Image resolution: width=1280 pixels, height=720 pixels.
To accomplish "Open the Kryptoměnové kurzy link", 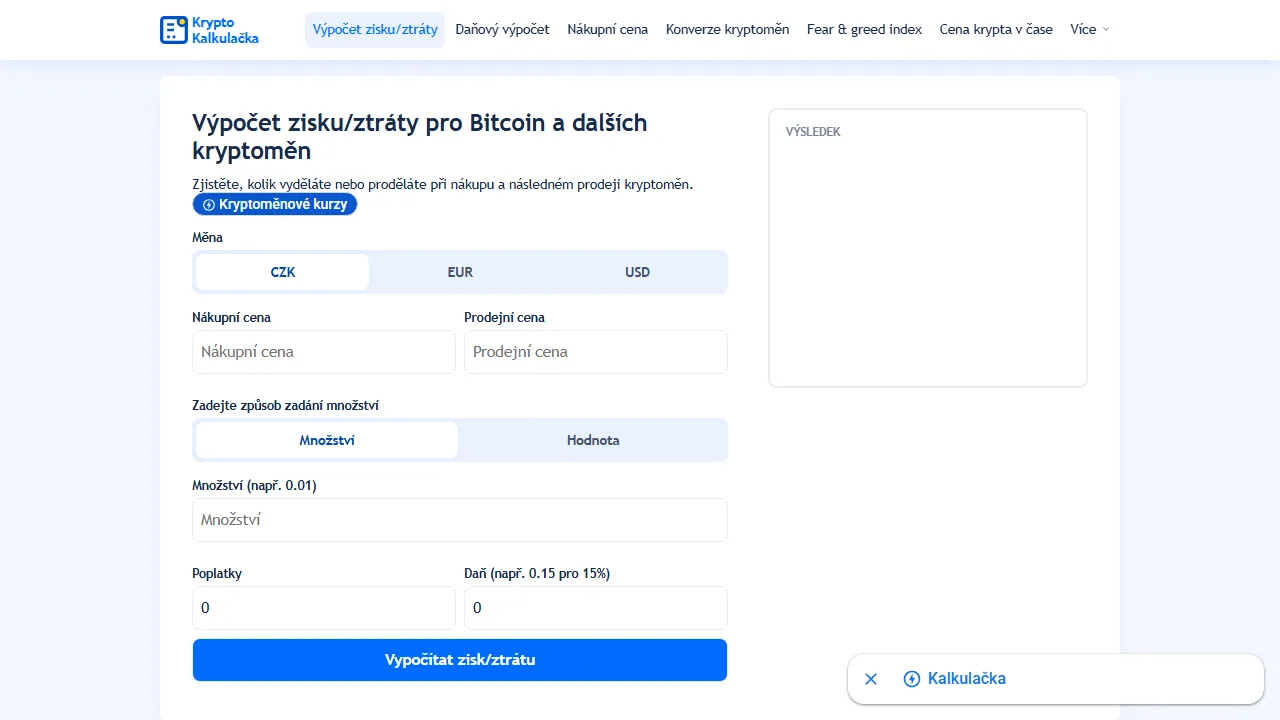I will click(275, 204).
